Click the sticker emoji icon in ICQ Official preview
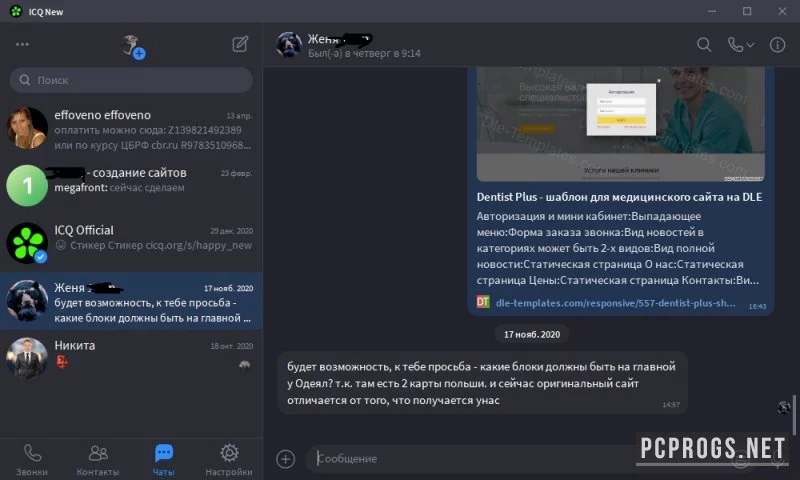This screenshot has height=480, width=800. [x=60, y=245]
